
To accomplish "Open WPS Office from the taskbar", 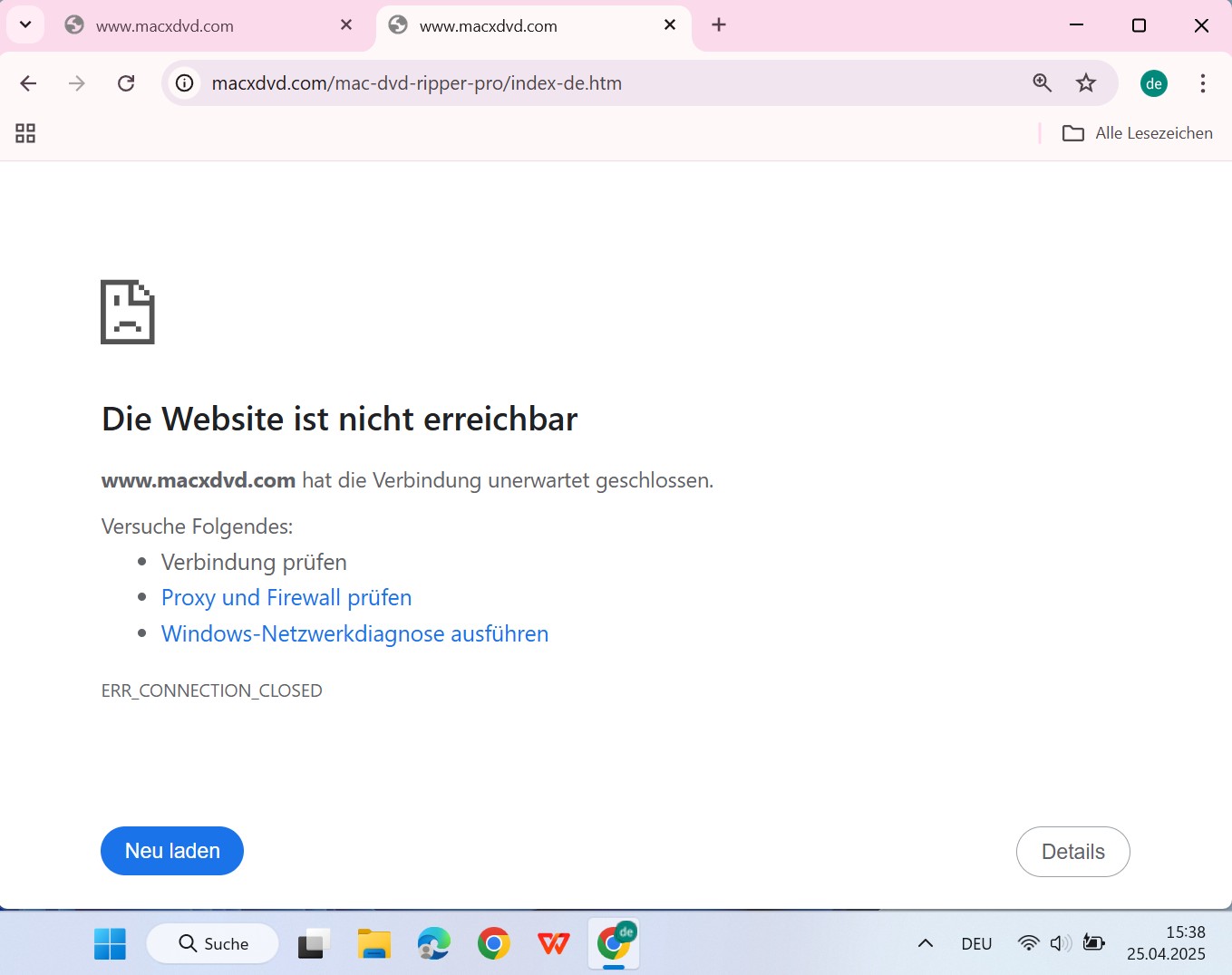I will tap(554, 944).
